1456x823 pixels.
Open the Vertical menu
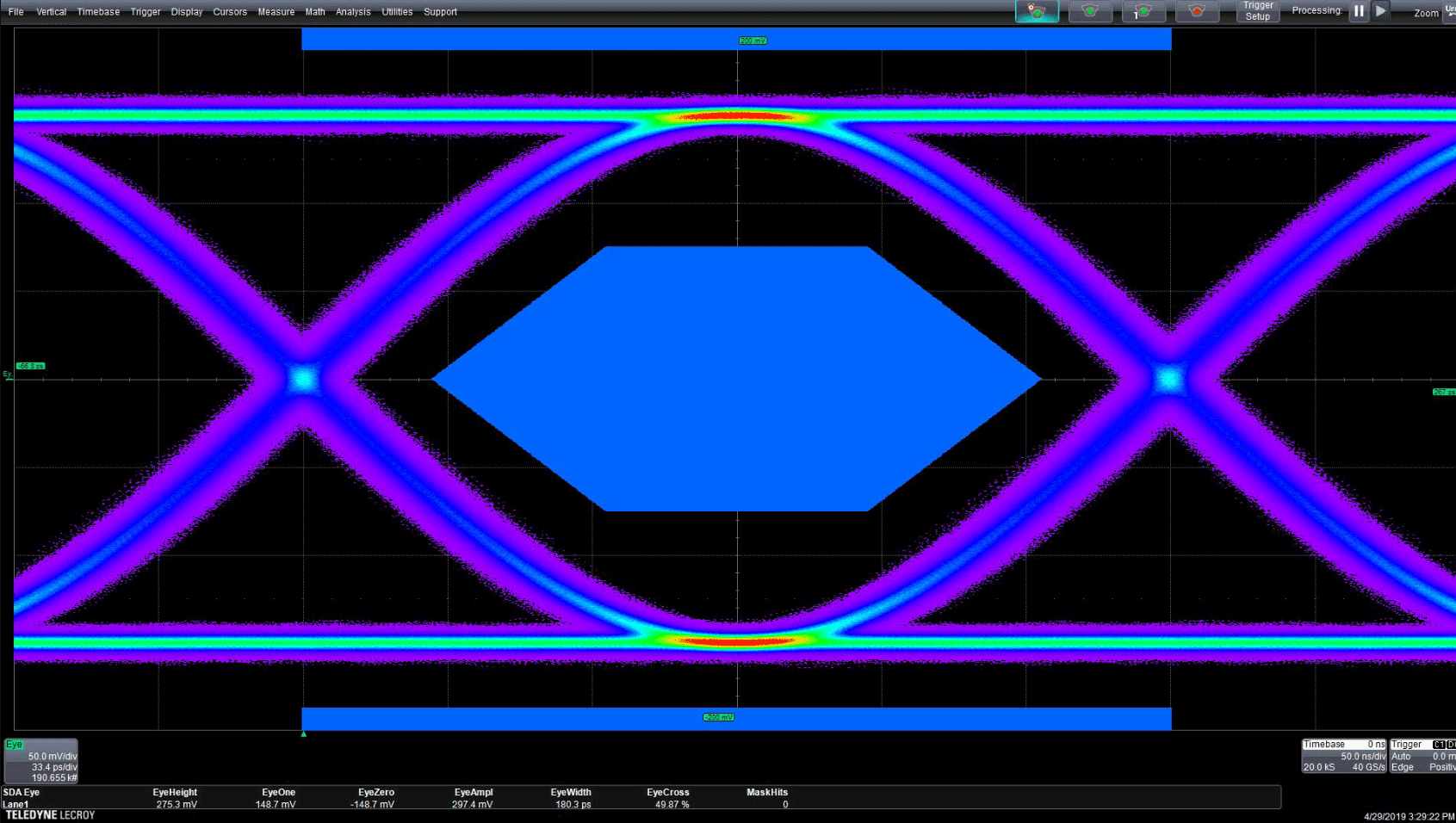52,12
